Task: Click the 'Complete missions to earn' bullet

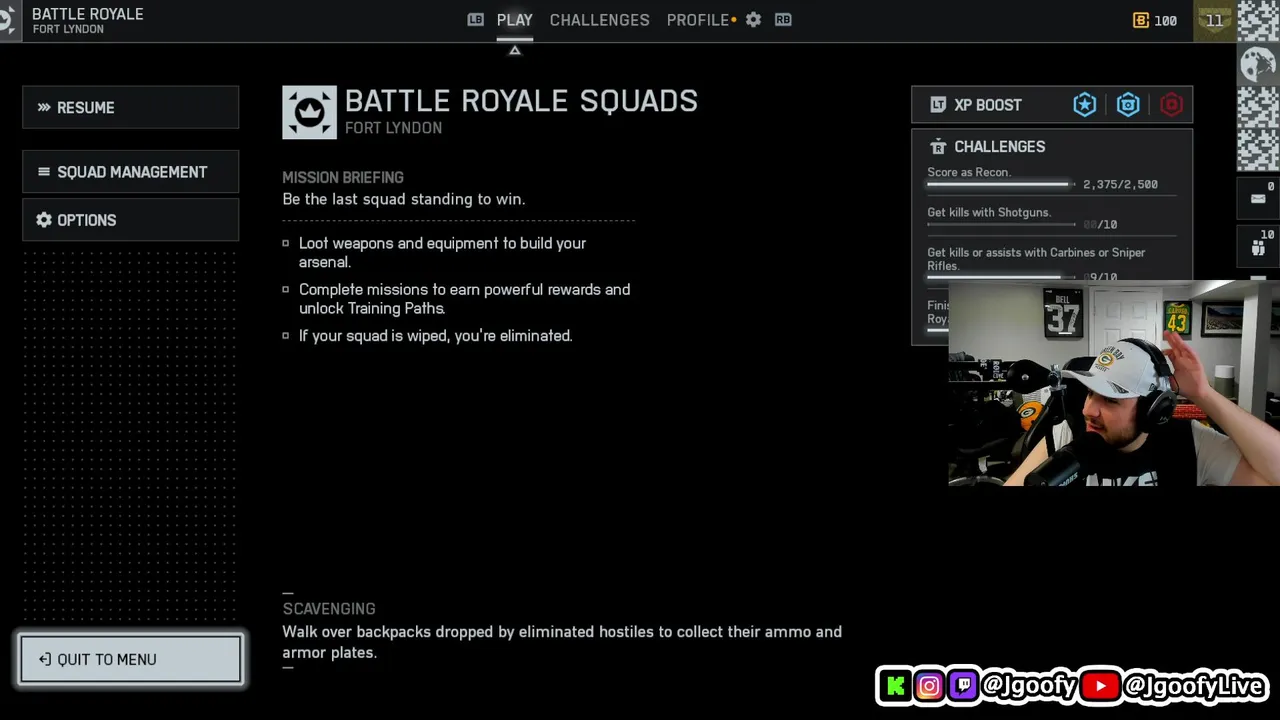Action: (x=464, y=299)
